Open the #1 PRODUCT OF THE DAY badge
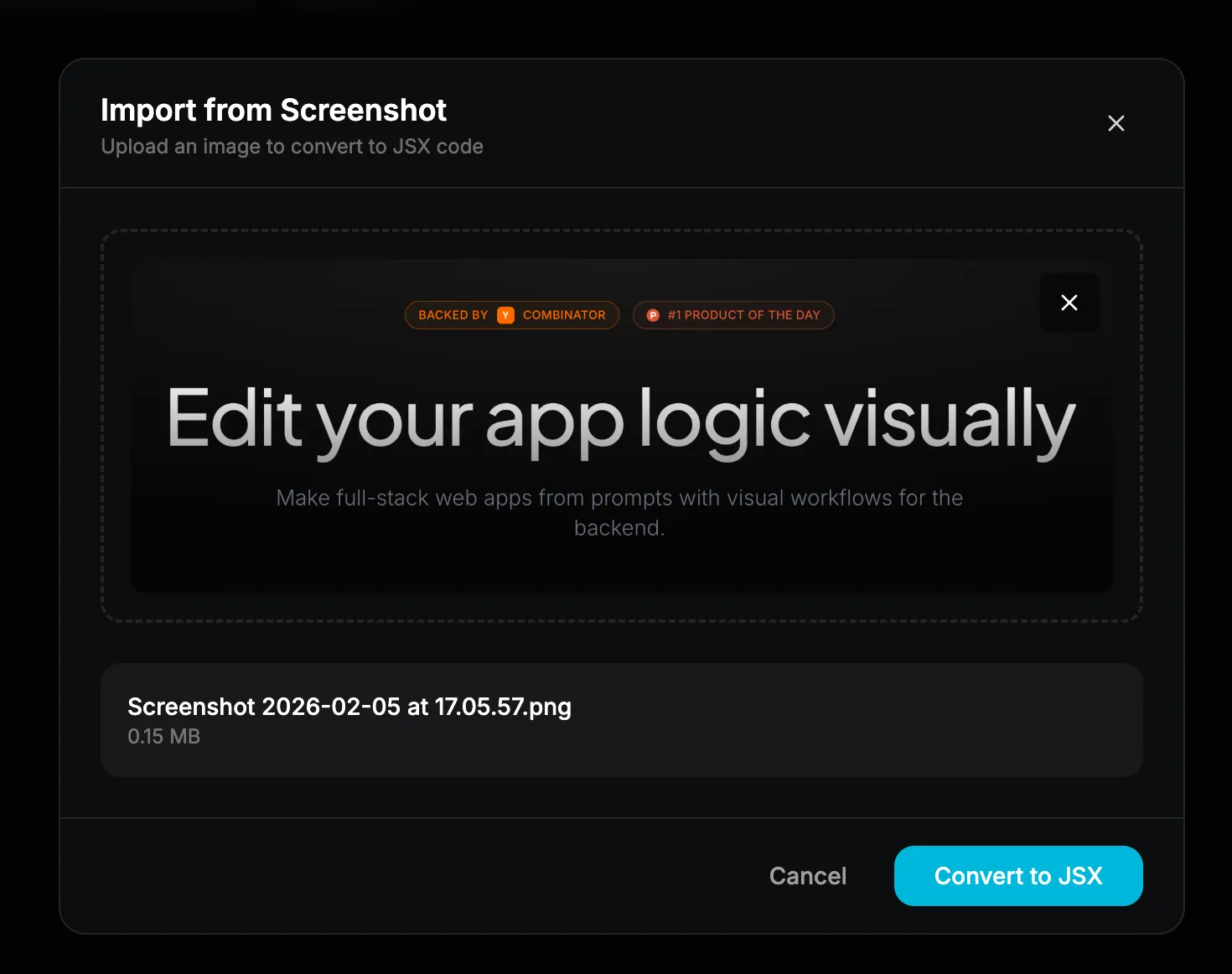 point(732,314)
